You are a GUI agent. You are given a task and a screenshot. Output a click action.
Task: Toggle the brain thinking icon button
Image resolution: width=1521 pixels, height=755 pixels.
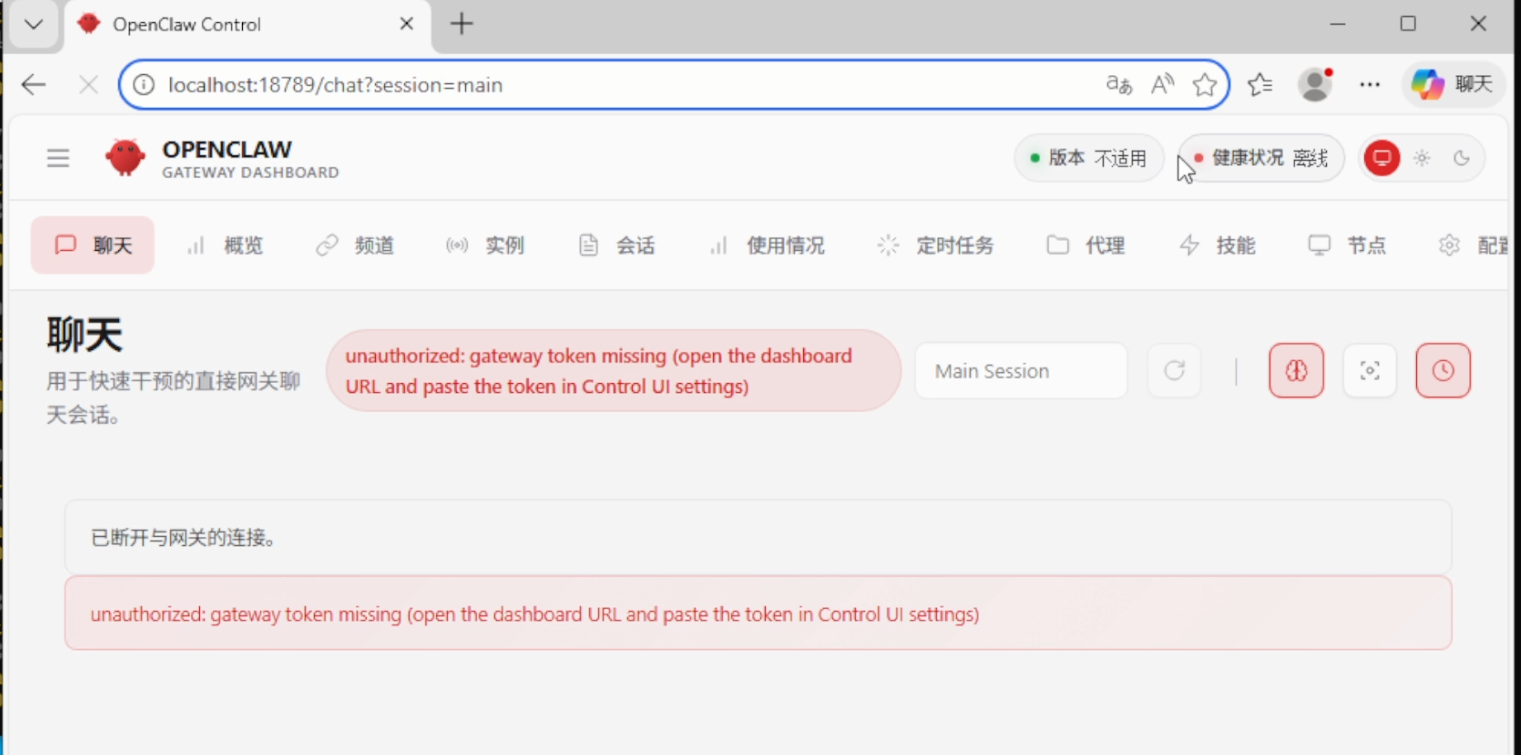1296,371
